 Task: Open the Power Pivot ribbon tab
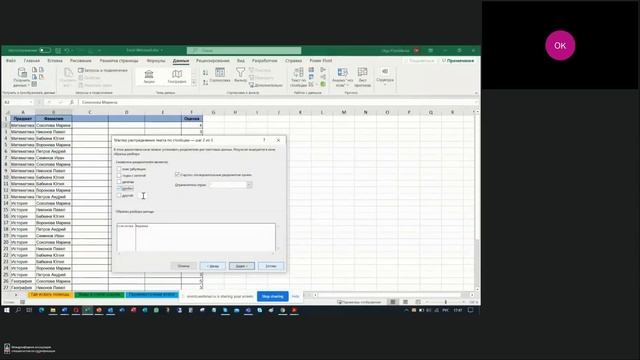click(321, 61)
